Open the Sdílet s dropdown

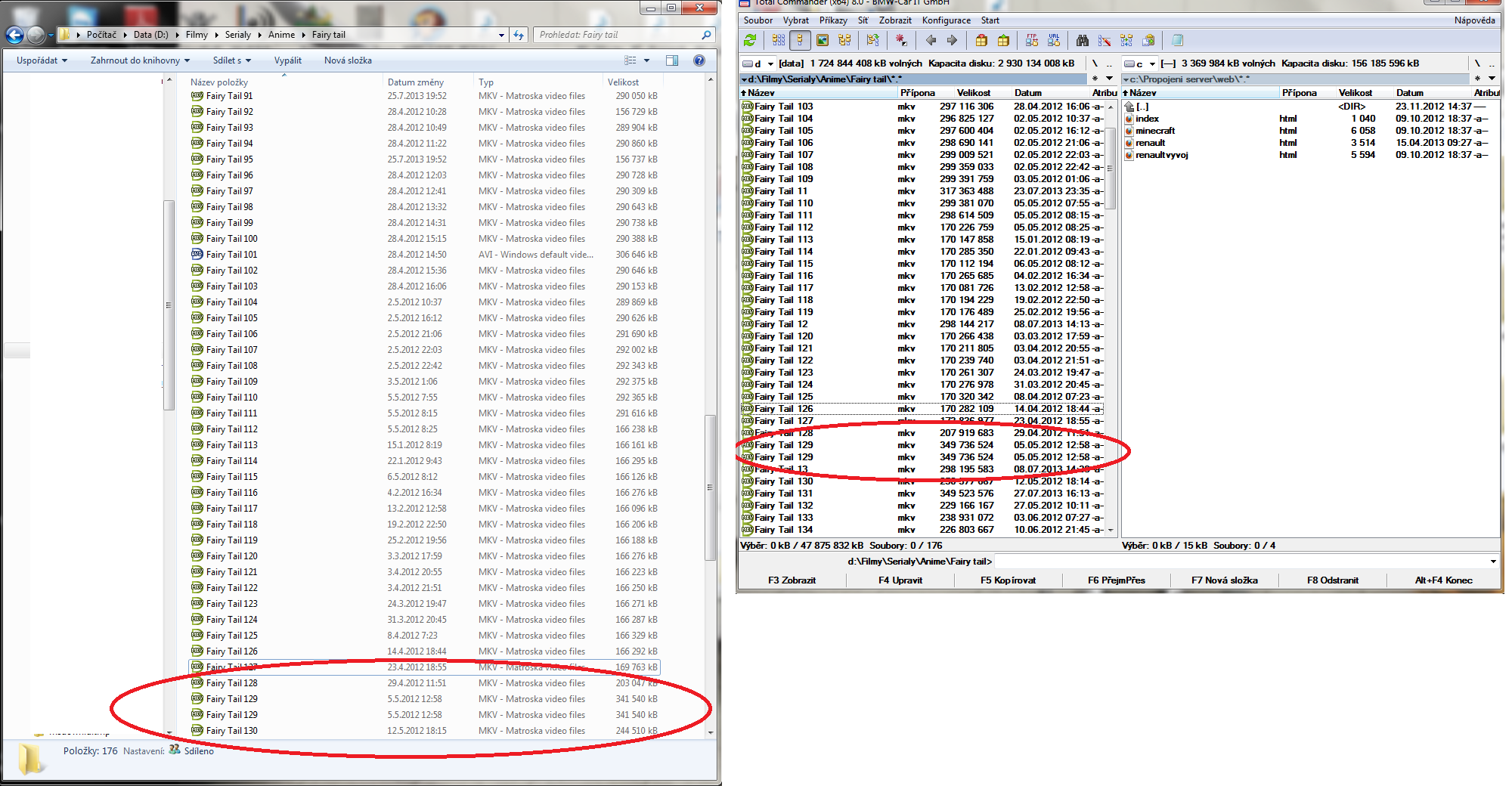pos(231,60)
